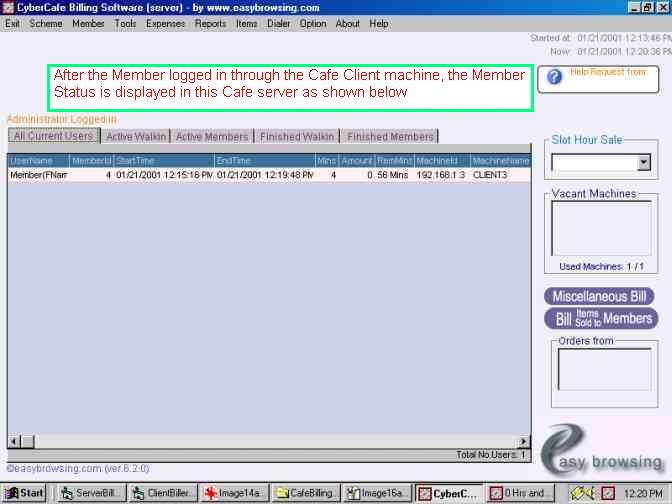Click the Start button
Screen dimensions: 672x504
(25, 493)
